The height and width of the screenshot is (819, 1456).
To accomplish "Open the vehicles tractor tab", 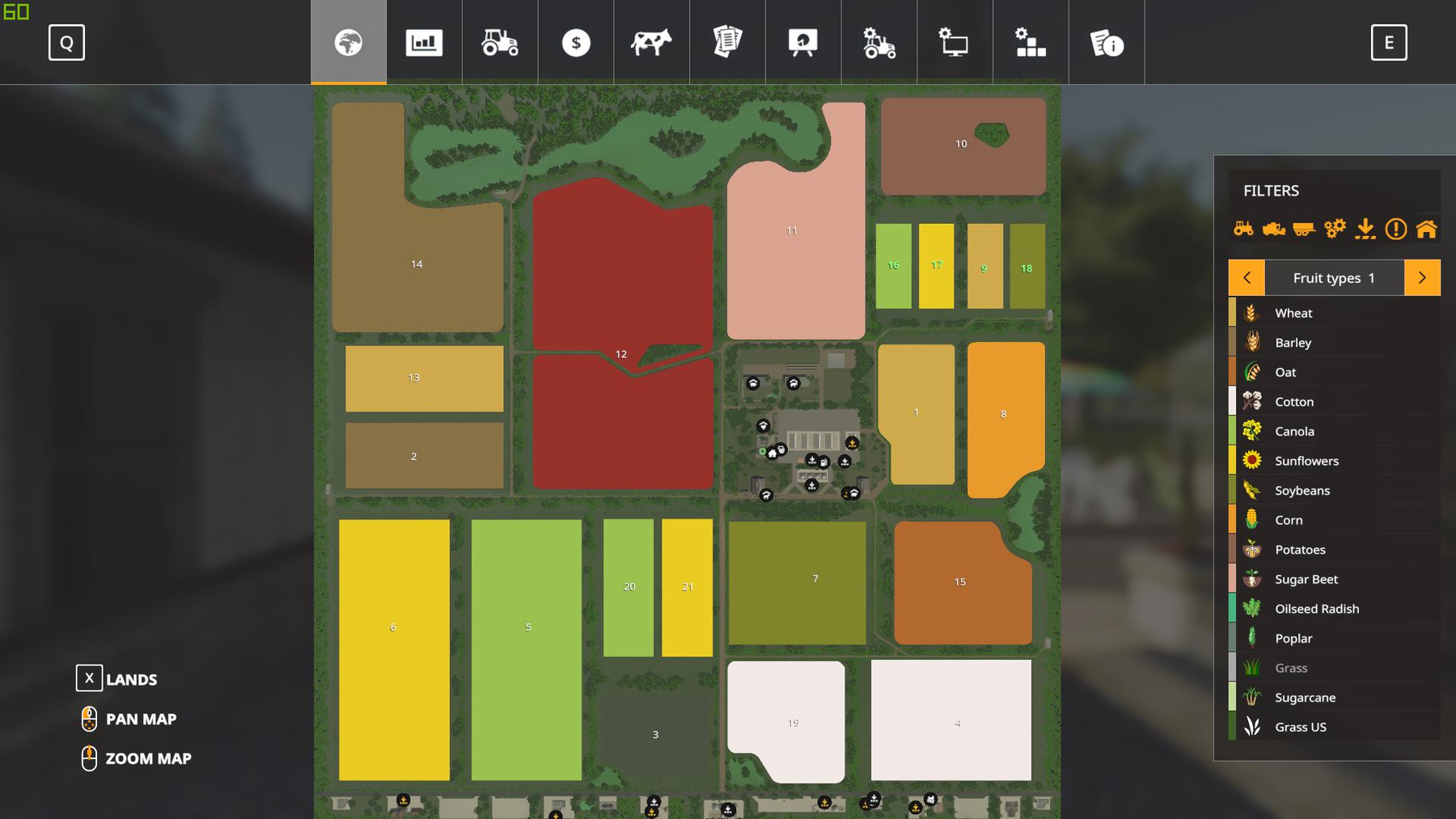I will pos(500,43).
